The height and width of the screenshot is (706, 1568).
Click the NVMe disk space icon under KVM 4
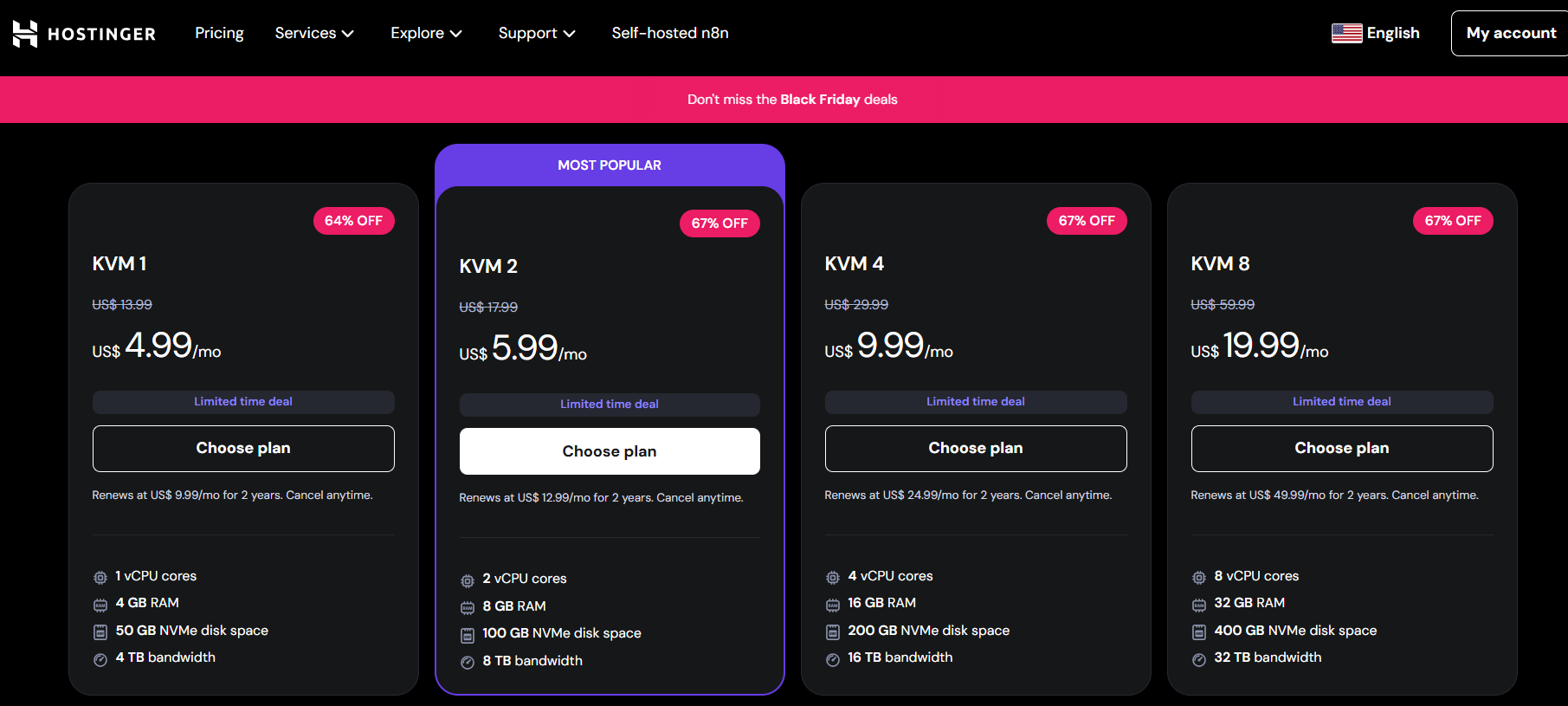coord(832,631)
